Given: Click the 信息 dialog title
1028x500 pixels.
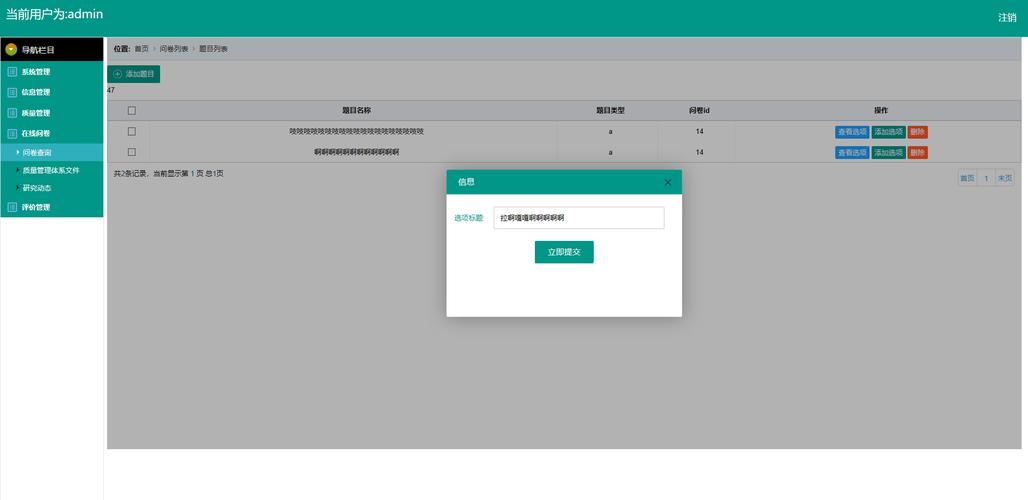Looking at the screenshot, I should [466, 182].
